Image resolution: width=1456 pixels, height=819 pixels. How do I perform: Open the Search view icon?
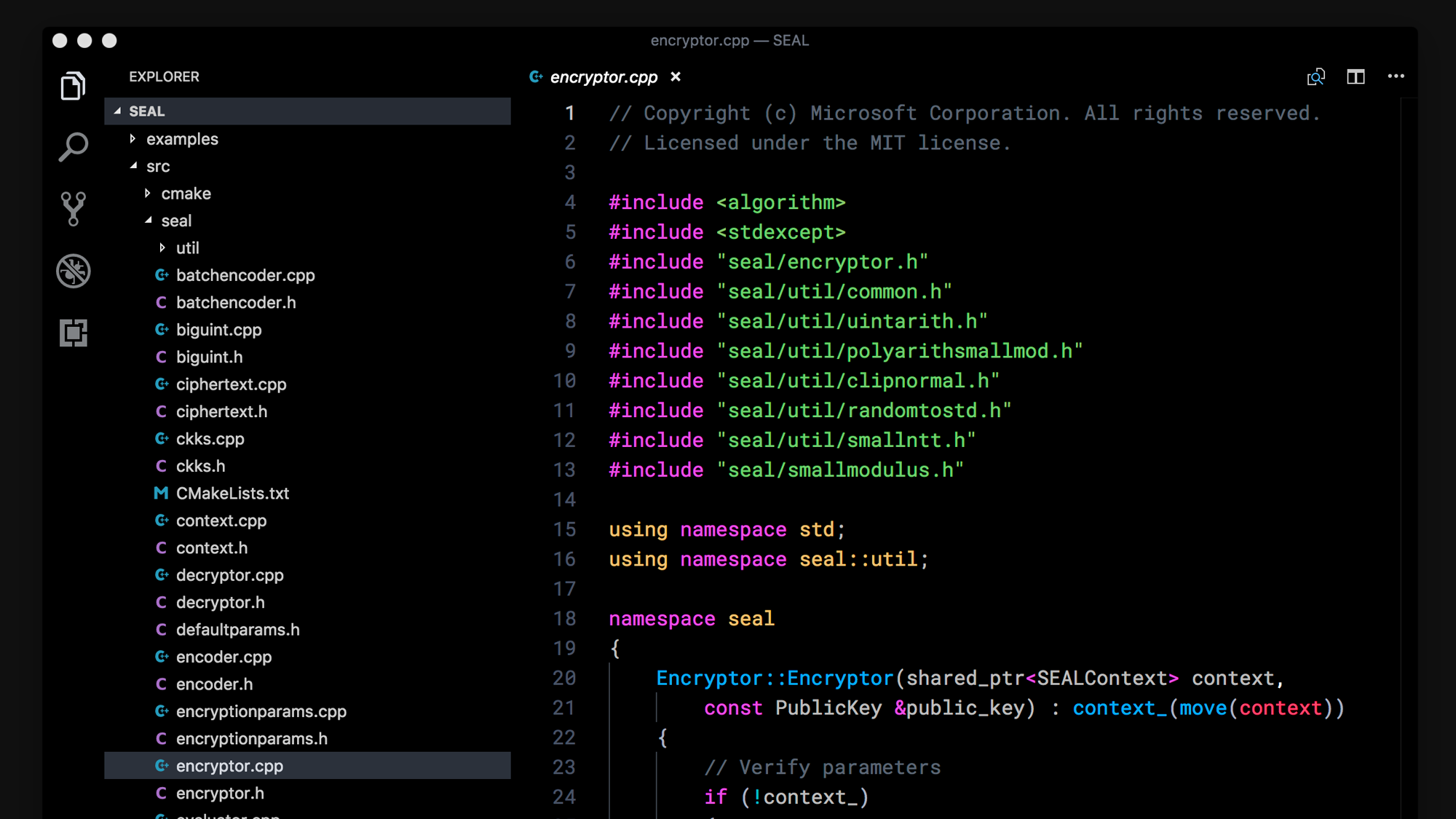pos(73,147)
